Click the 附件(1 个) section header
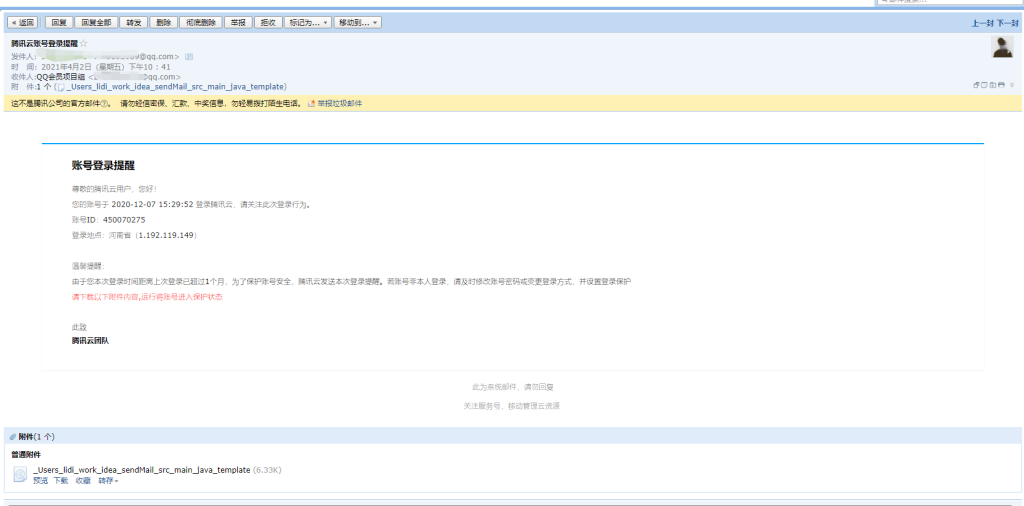The width and height of the screenshot is (1024, 506). [x=37, y=437]
